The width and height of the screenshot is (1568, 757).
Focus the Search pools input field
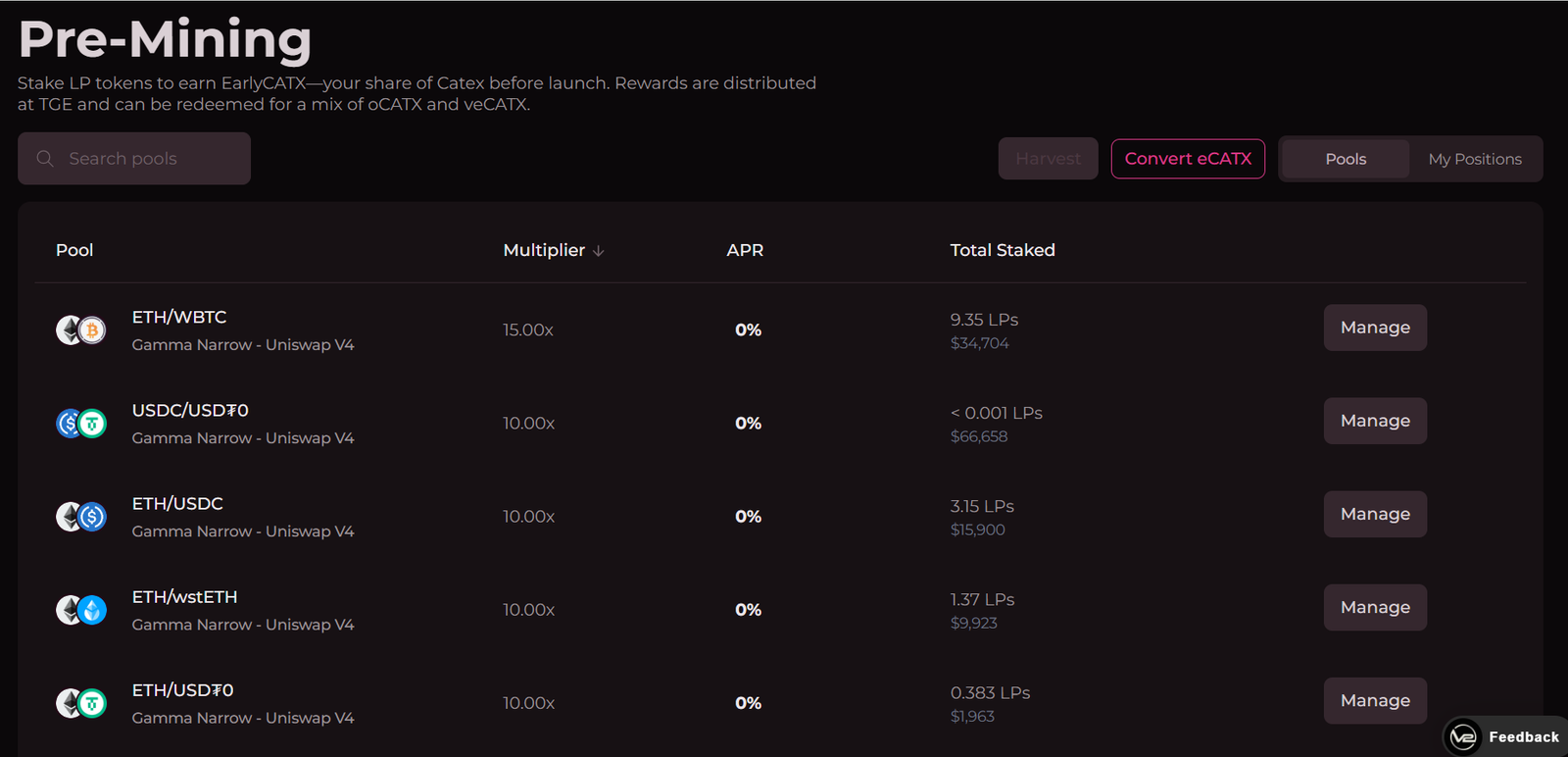point(147,159)
